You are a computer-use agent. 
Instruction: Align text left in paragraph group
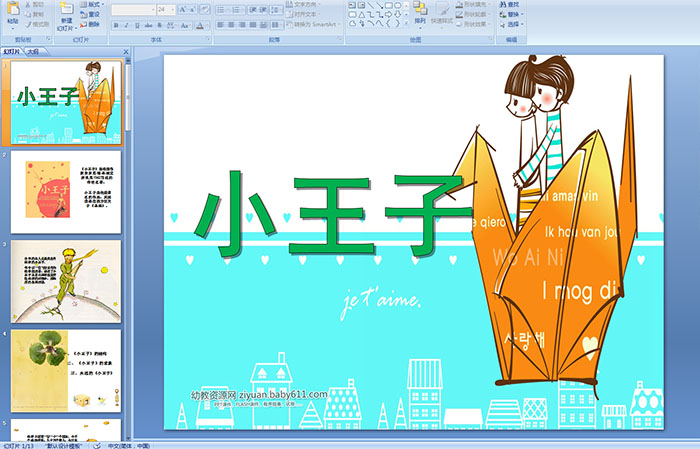221,25
